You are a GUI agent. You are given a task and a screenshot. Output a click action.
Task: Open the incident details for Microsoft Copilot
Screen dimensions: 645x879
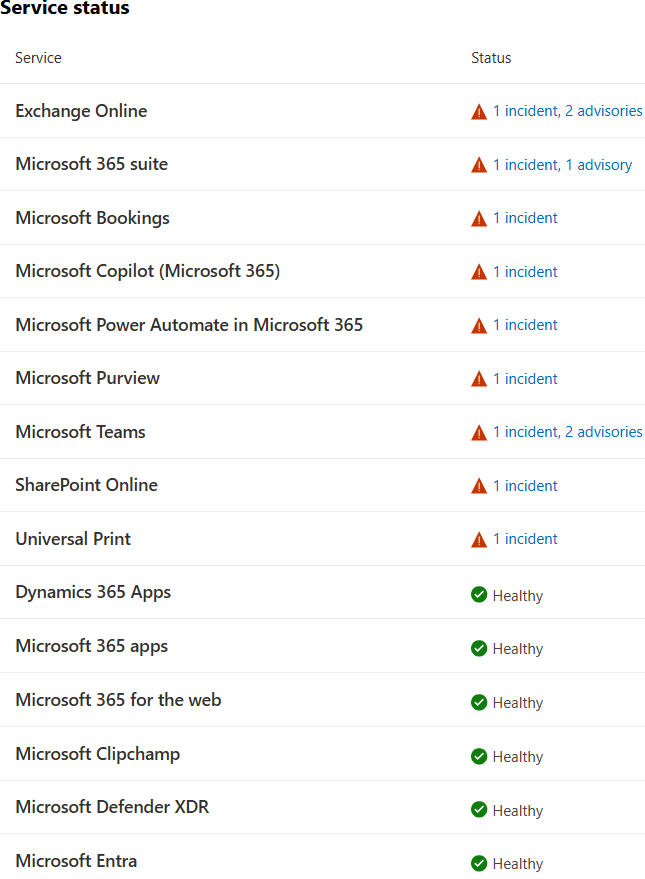526,271
